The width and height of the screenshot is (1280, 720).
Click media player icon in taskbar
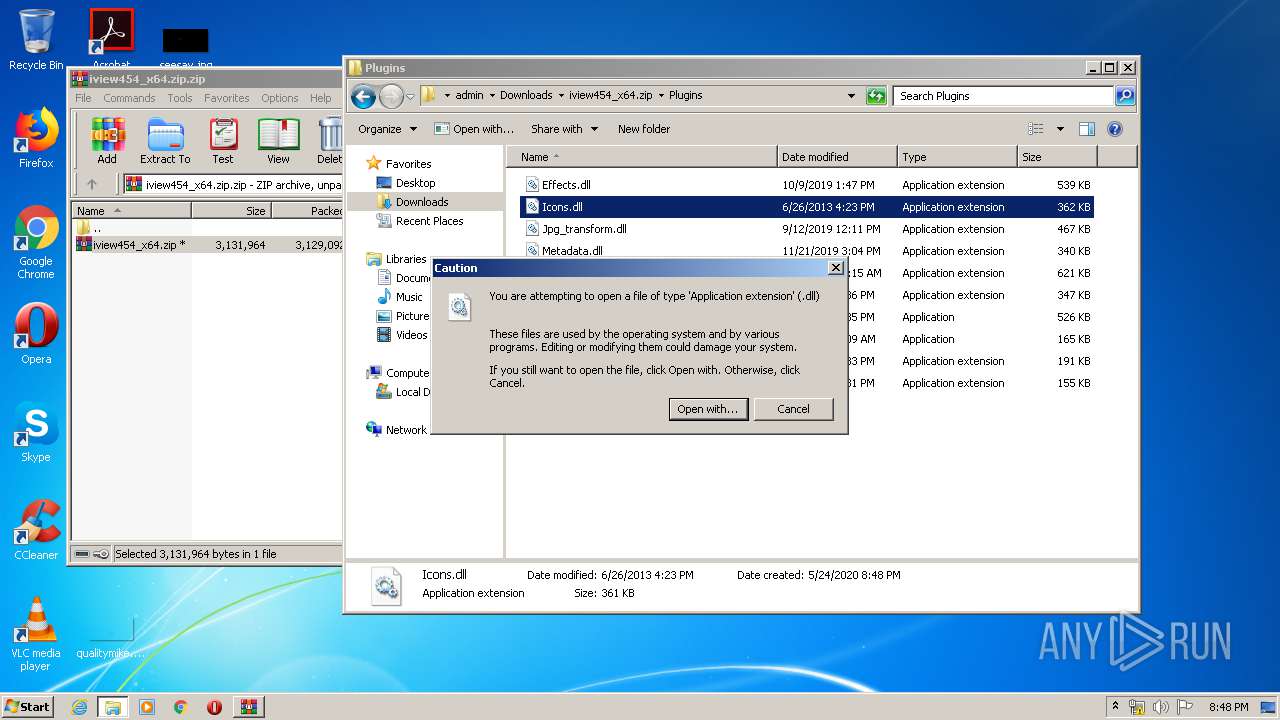coord(147,707)
